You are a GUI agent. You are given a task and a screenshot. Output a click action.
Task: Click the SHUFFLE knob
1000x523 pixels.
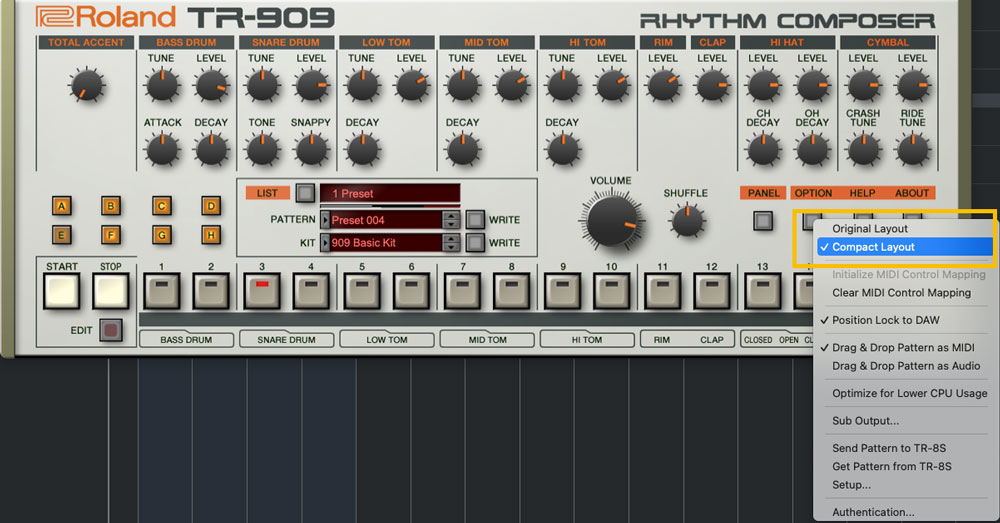pos(687,221)
